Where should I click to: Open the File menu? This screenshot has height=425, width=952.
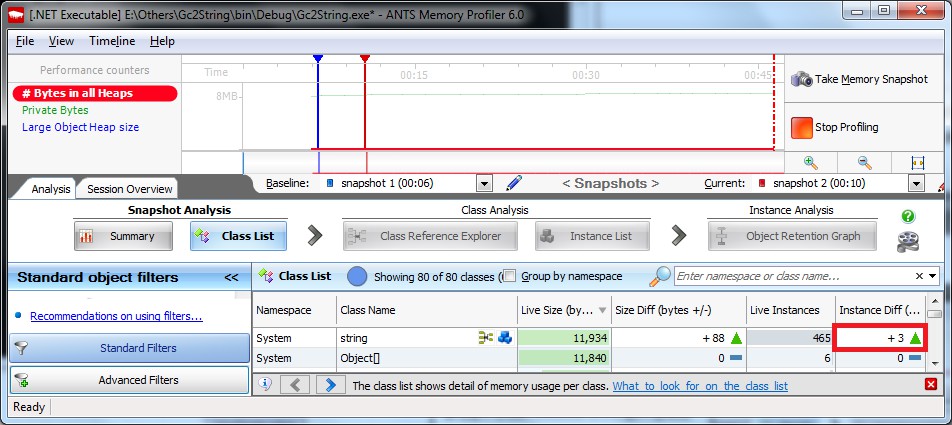click(25, 41)
